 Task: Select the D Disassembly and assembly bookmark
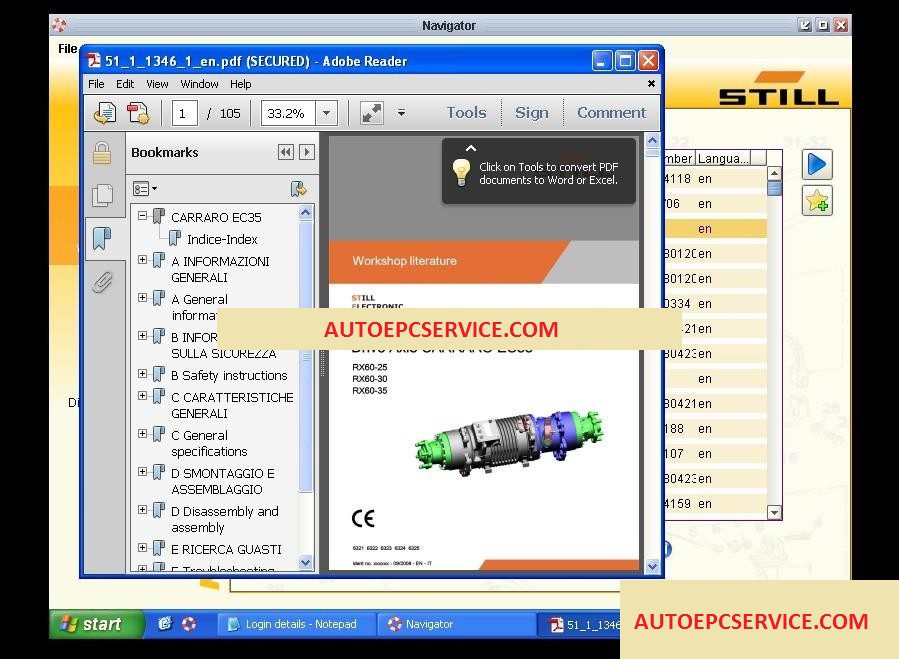[x=225, y=519]
